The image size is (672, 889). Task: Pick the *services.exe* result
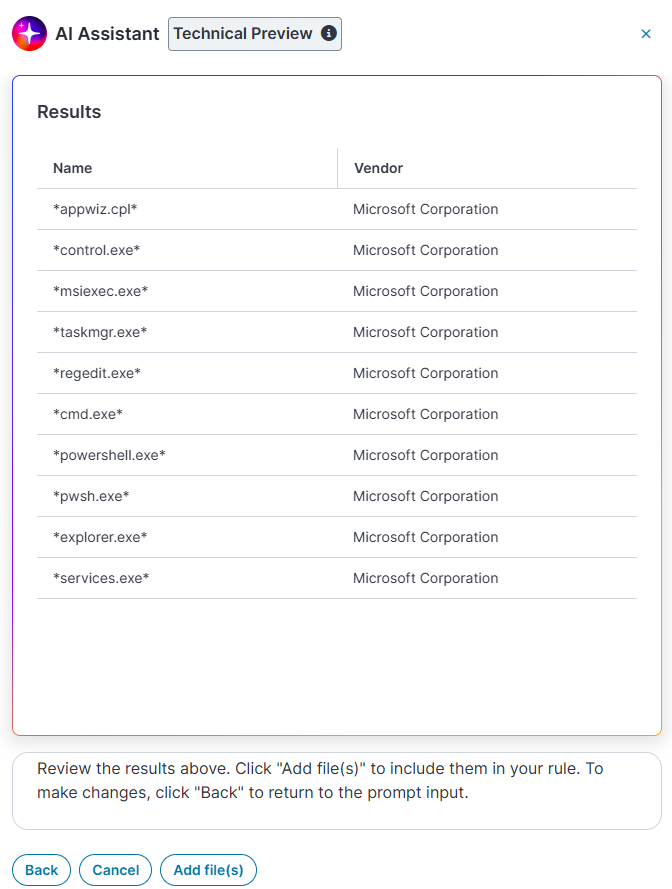(x=337, y=578)
